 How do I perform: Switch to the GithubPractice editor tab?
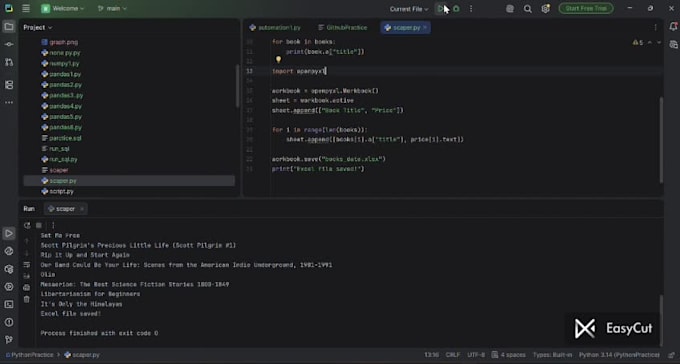click(343, 27)
